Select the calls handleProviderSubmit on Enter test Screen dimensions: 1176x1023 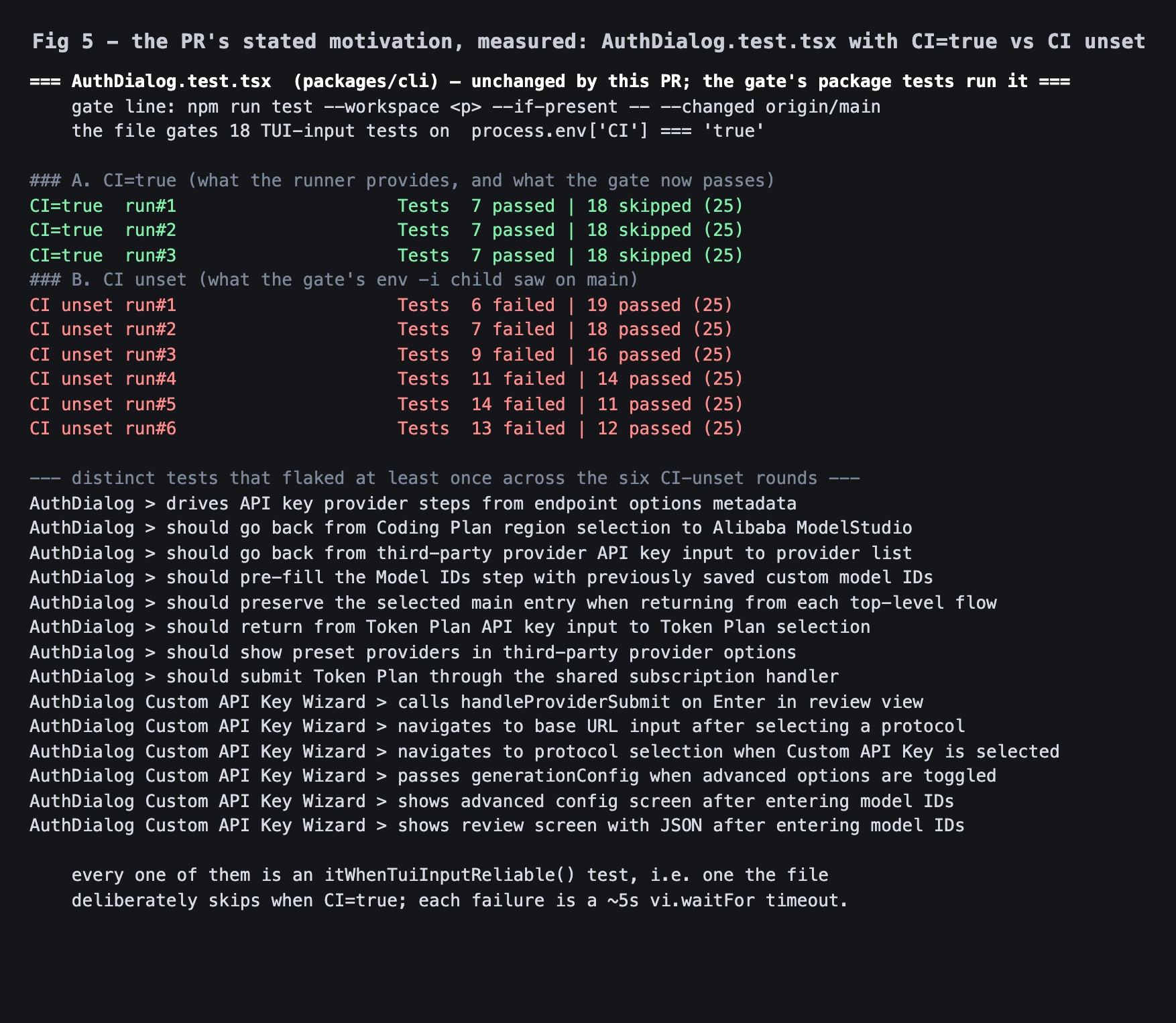tap(476, 702)
